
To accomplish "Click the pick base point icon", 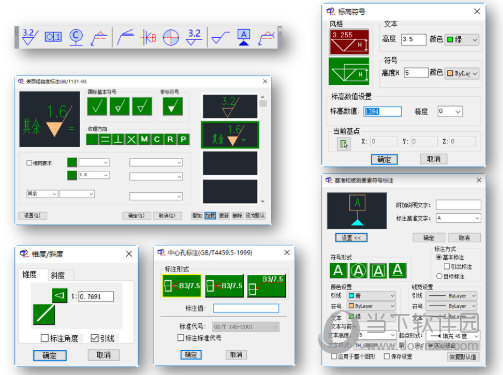I will 344,144.
